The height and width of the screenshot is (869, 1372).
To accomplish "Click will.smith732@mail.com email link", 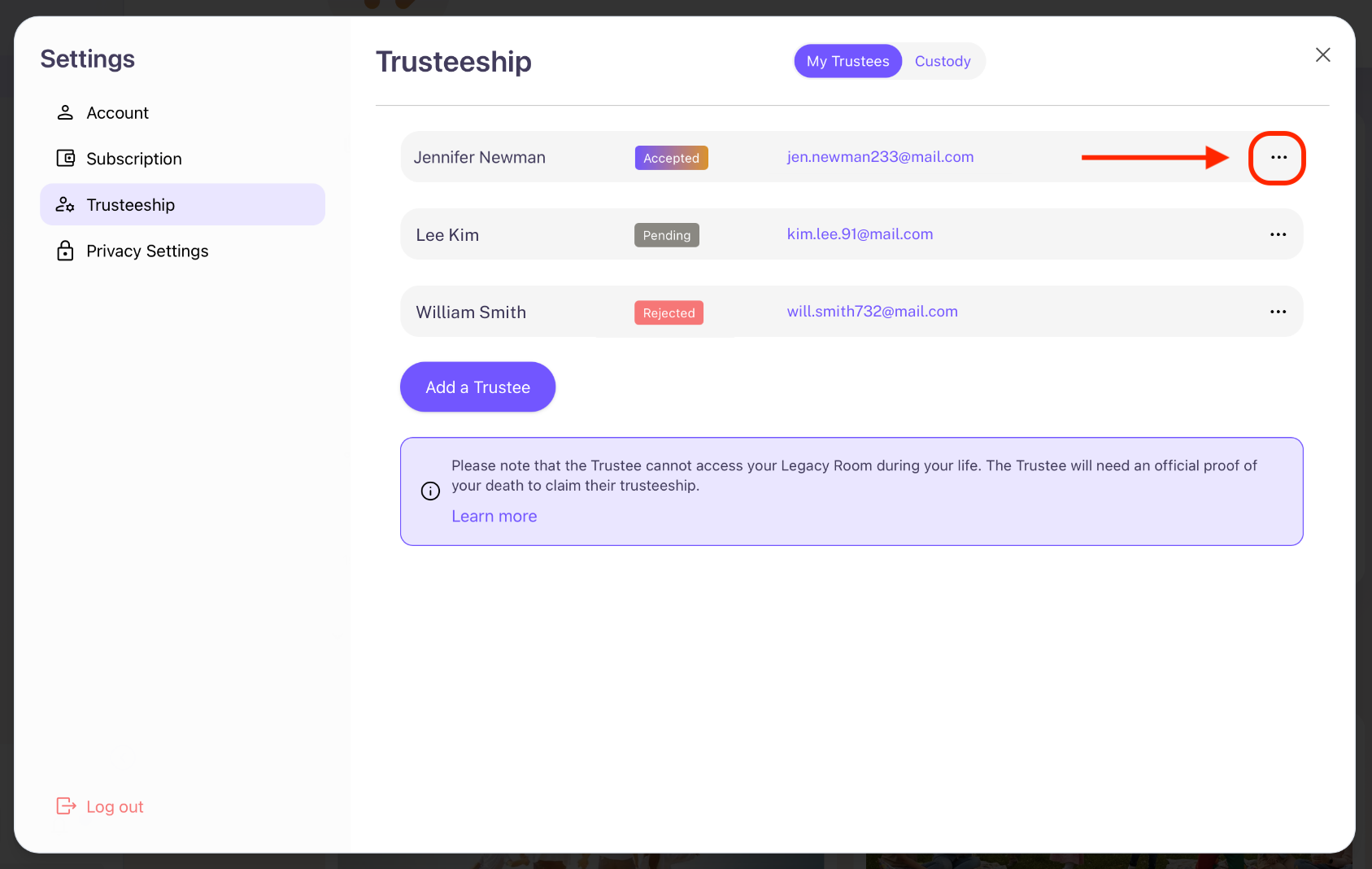I will coord(872,312).
